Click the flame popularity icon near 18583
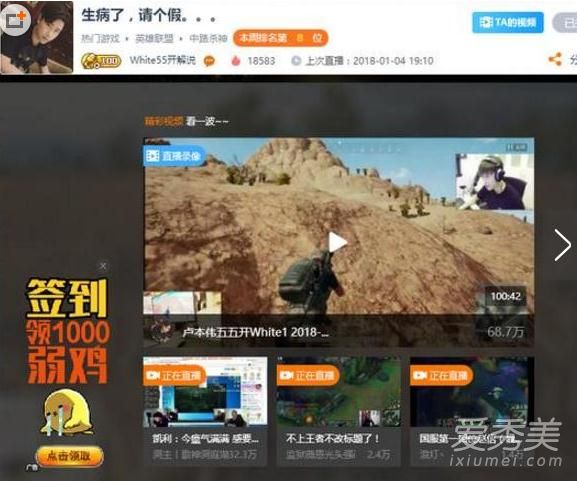 (236, 60)
